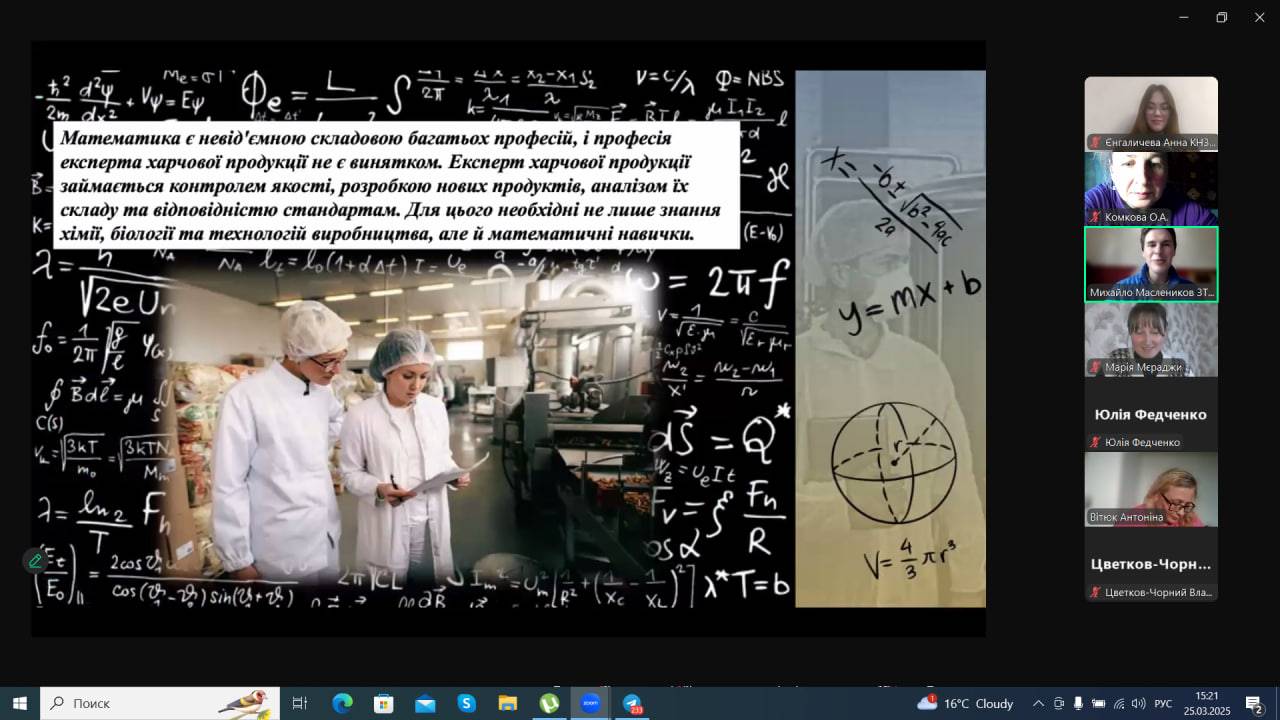Switch input language via РУС indicator
The width and height of the screenshot is (1280, 720).
[x=1163, y=703]
